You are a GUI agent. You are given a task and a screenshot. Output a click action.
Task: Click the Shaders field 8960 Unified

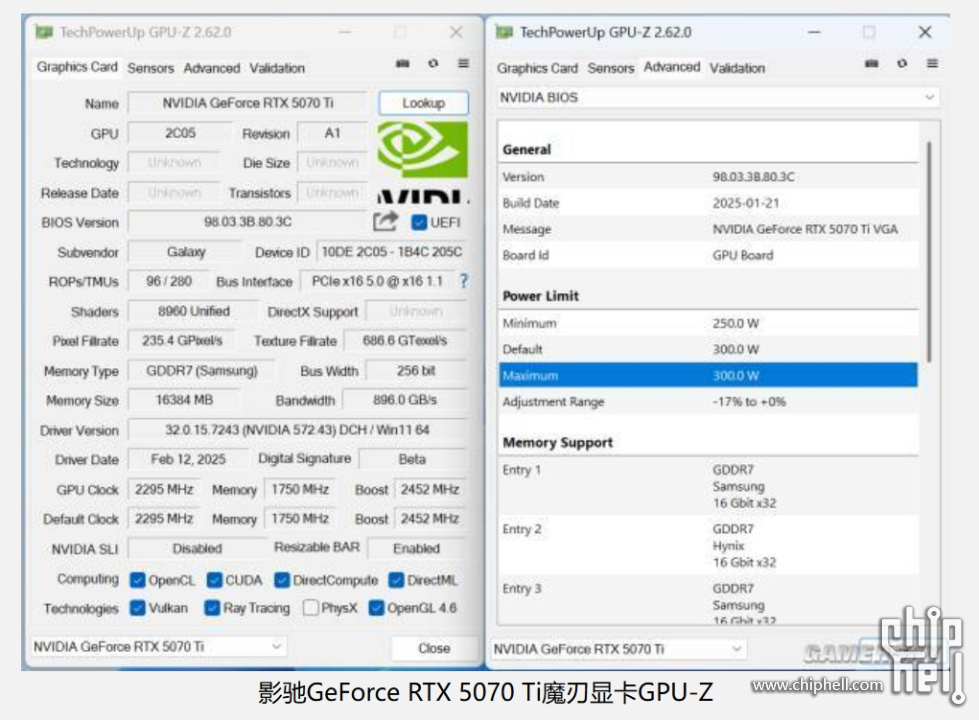click(x=194, y=311)
